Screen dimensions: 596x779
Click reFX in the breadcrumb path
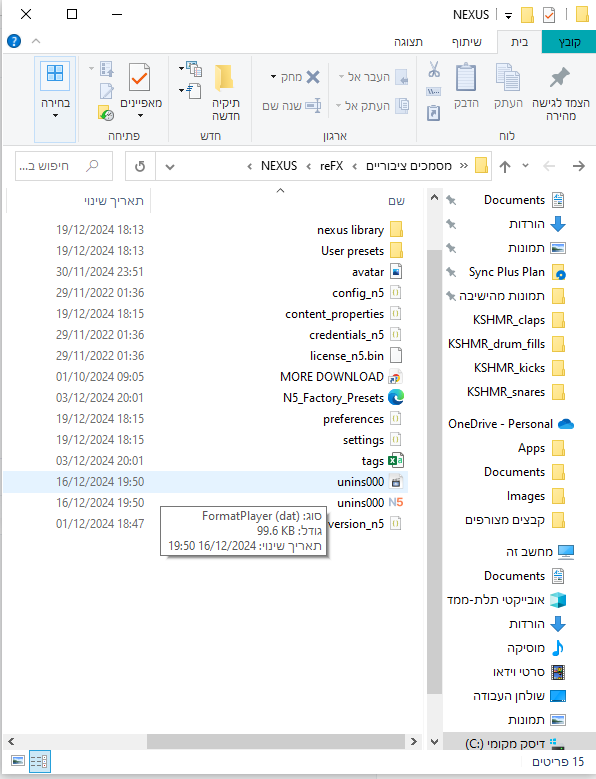pyautogui.click(x=331, y=166)
